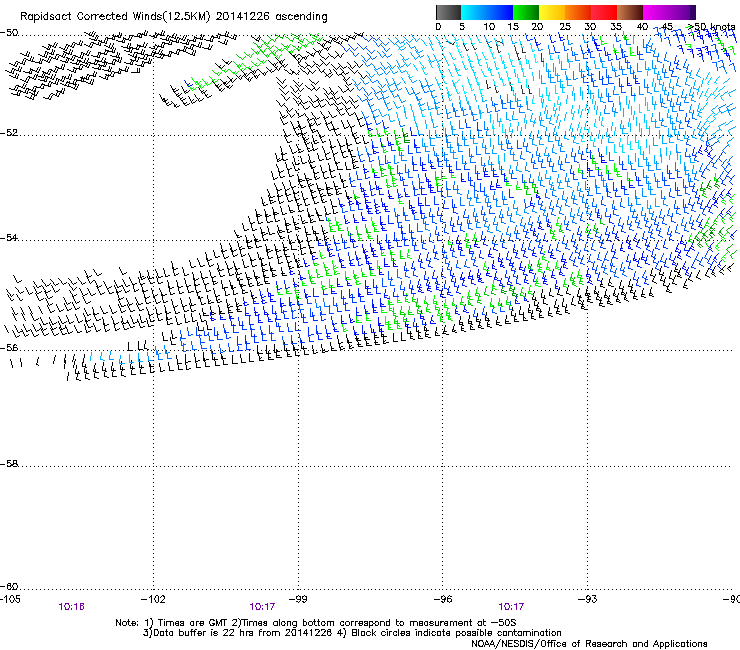740x650 pixels.
Task: Click the gray 0-5 knots color swatch
Action: [448, 12]
